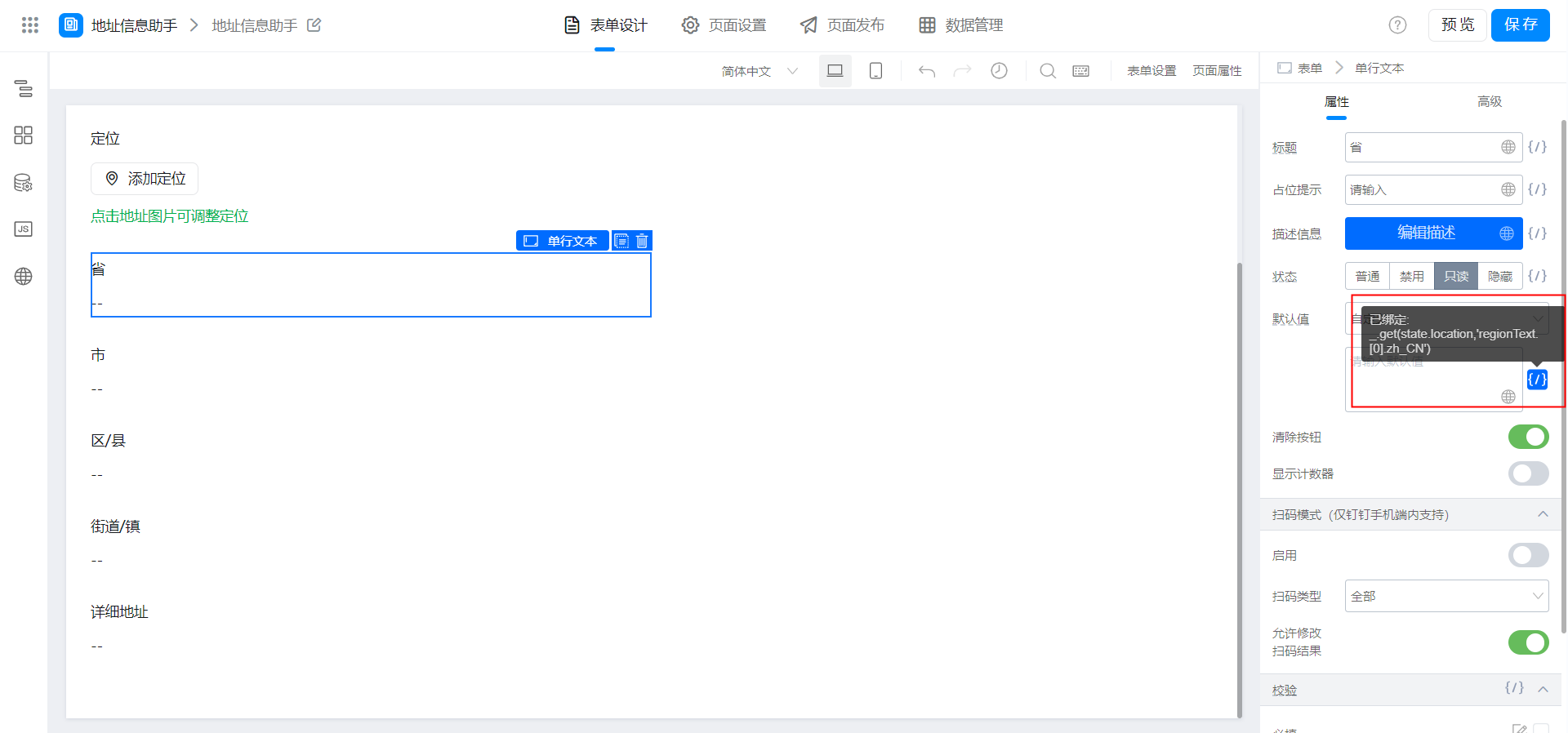Screen dimensions: 1568x733
Task: Click the 预览 button
Action: (x=1458, y=25)
